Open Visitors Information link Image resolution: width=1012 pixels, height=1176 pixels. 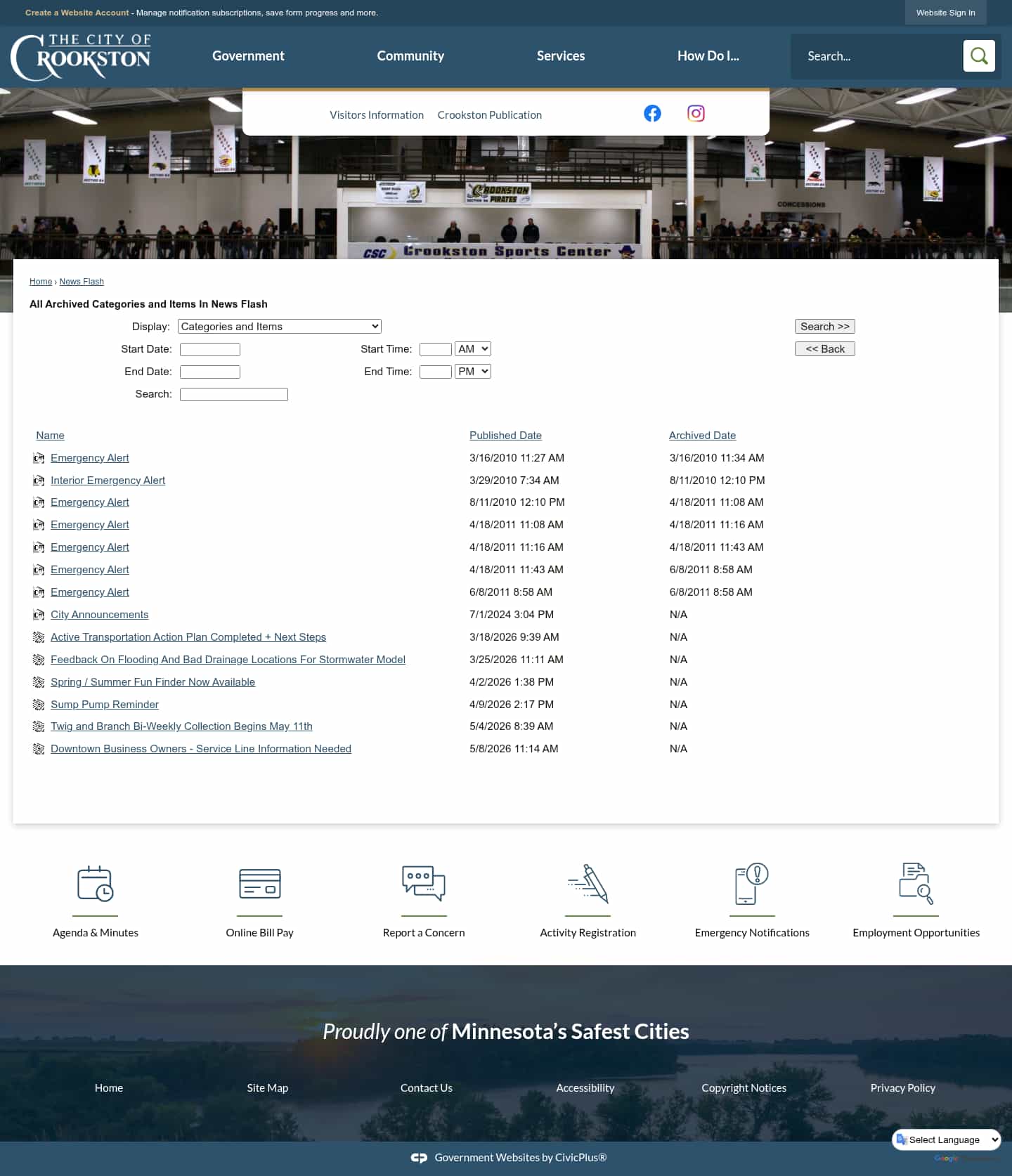coord(377,115)
